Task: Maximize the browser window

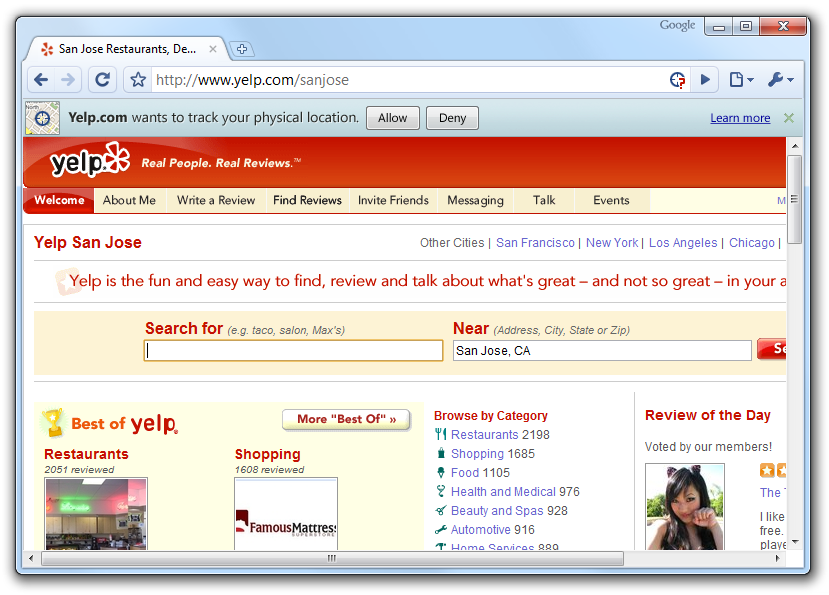Action: (746, 26)
